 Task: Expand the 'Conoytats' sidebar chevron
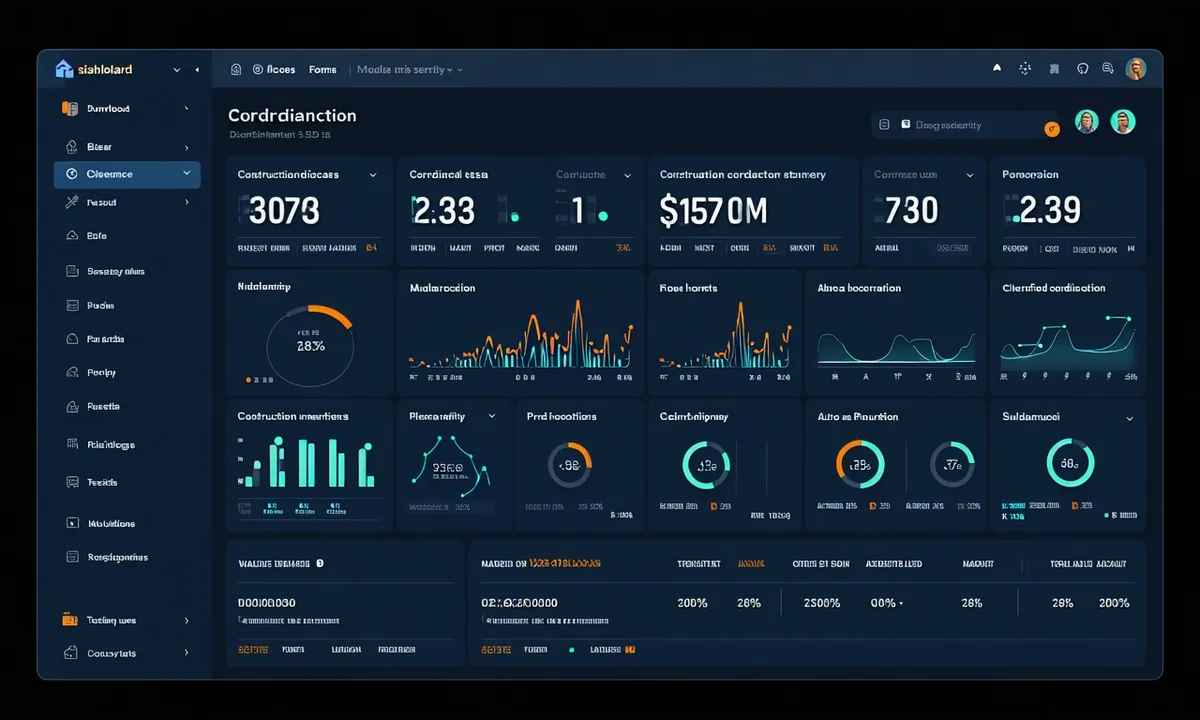click(187, 653)
